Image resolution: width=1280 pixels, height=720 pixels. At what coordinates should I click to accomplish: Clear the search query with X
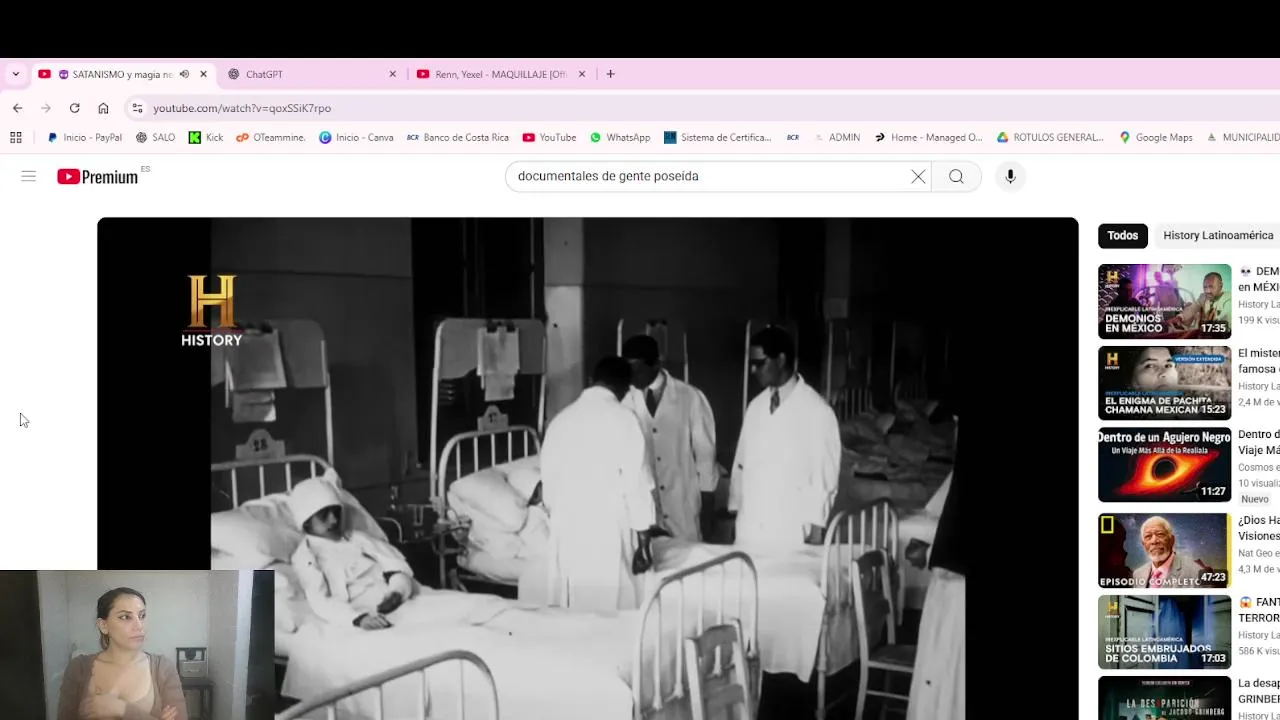918,176
